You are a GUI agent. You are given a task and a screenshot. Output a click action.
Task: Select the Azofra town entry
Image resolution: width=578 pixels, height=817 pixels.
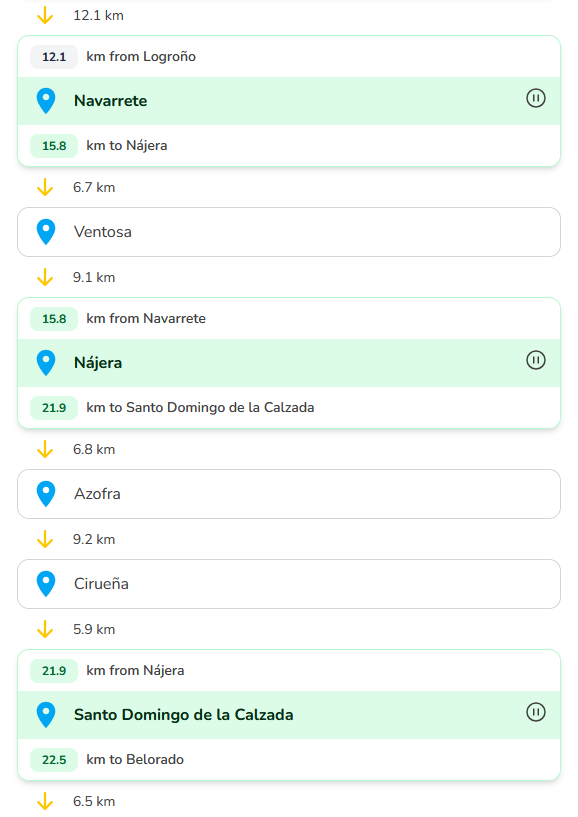point(288,493)
